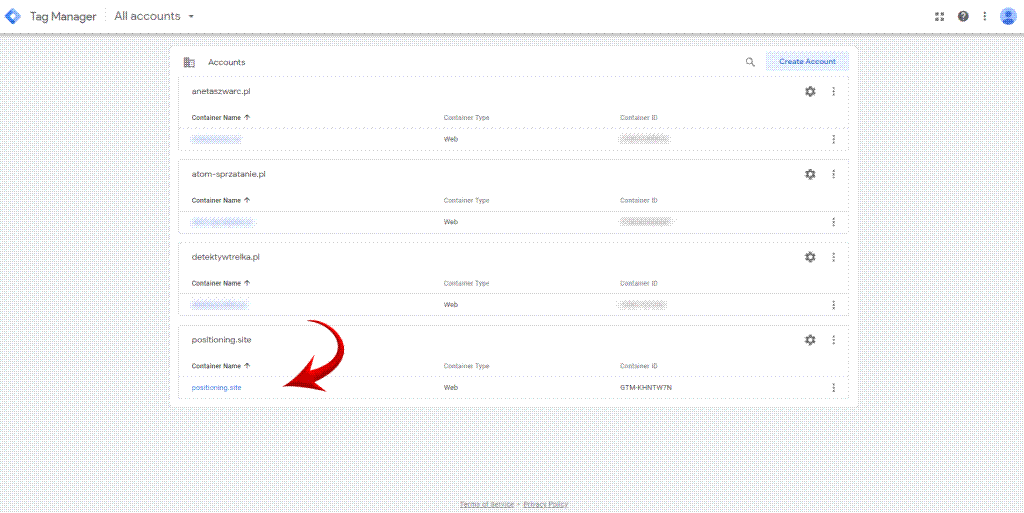
Task: Click the atom-sprzatanie.pl account name
Action: (229, 174)
